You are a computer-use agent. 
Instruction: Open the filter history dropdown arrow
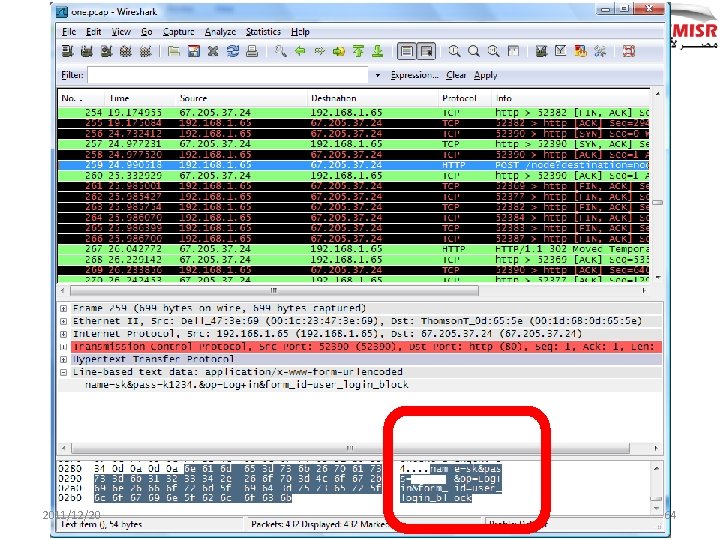(x=377, y=75)
